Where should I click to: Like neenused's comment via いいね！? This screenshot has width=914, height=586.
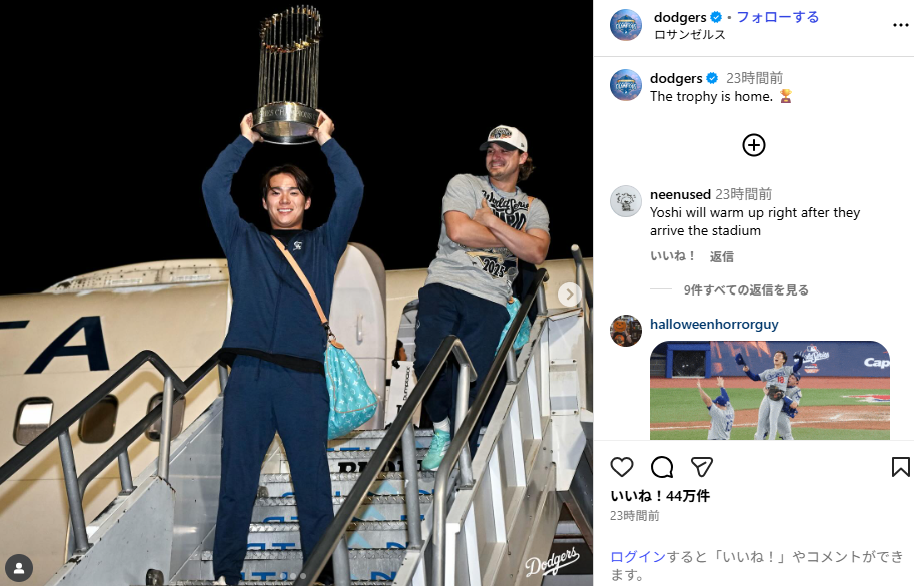pos(672,256)
